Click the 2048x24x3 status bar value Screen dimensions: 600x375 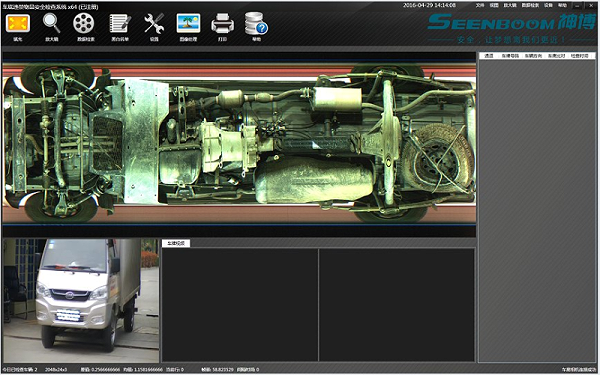(x=56, y=370)
